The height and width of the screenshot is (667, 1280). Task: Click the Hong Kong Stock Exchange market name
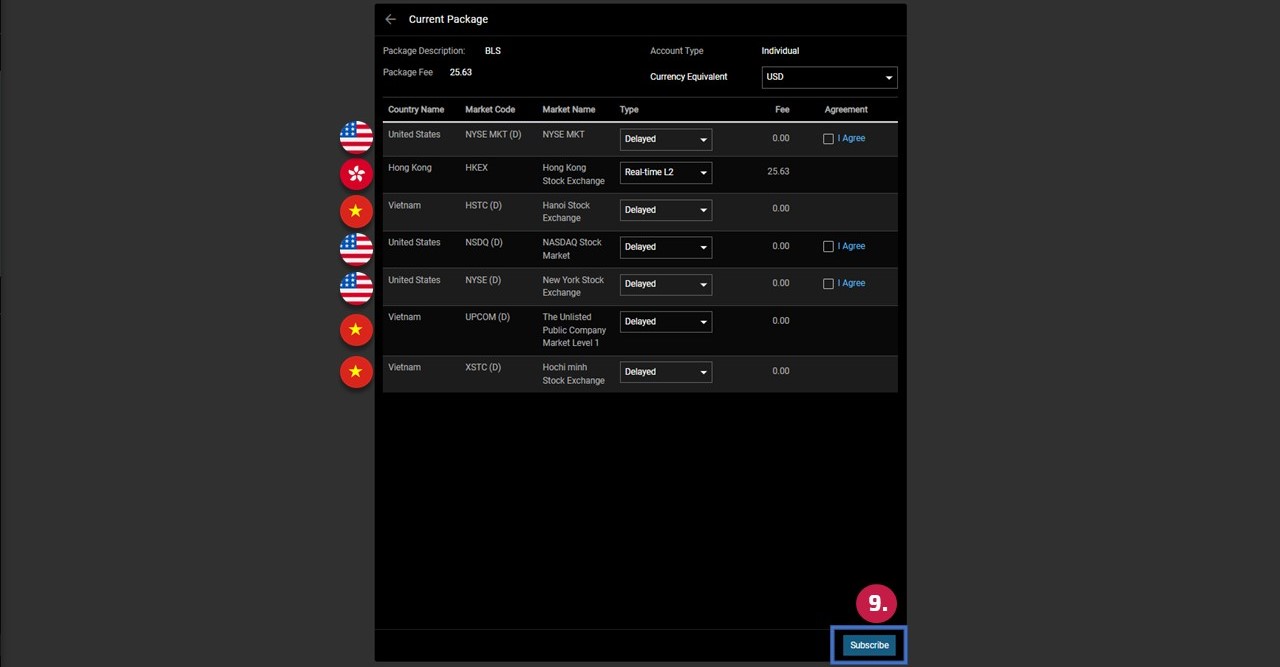[573, 174]
